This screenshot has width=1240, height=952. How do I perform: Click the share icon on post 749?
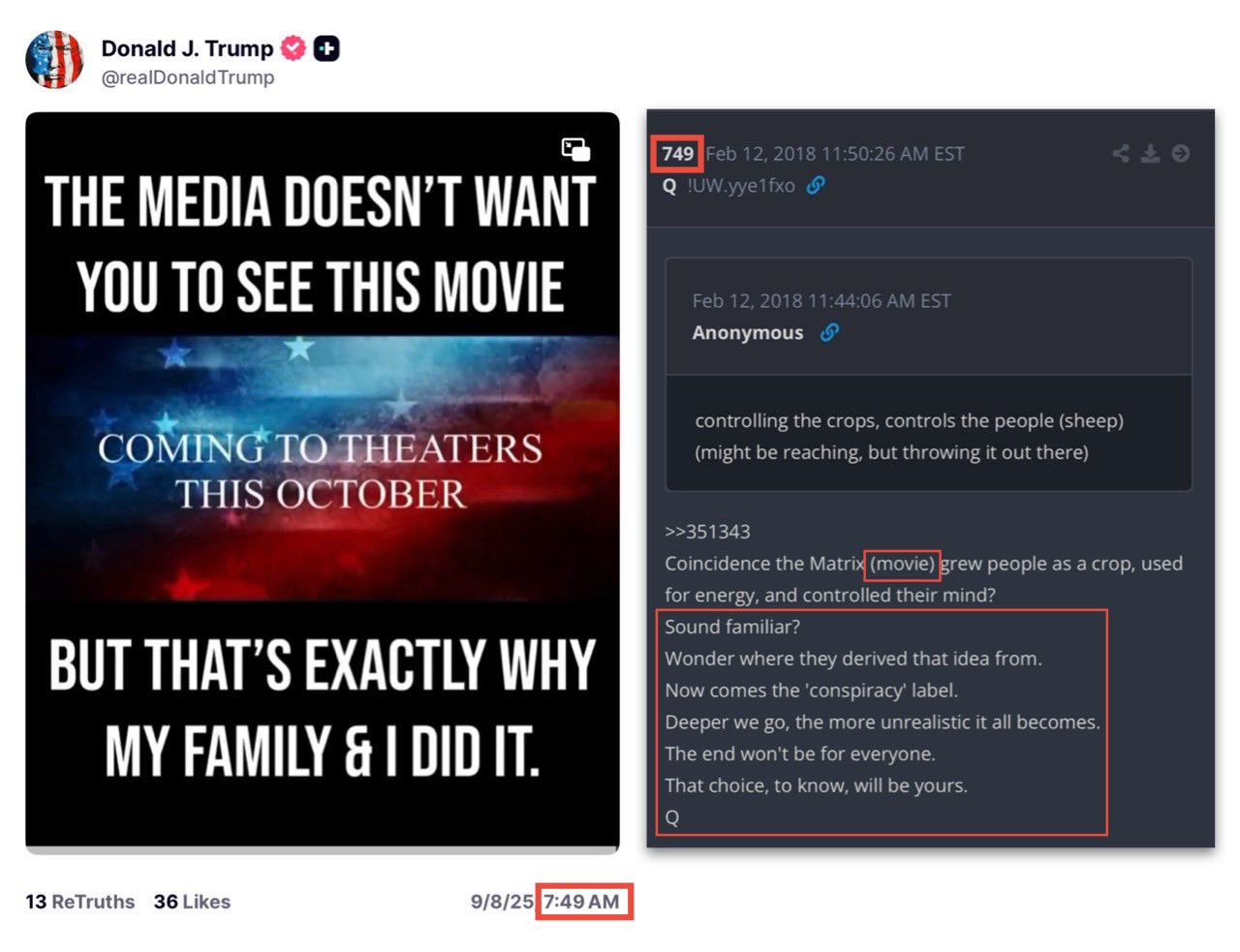pos(1121,153)
